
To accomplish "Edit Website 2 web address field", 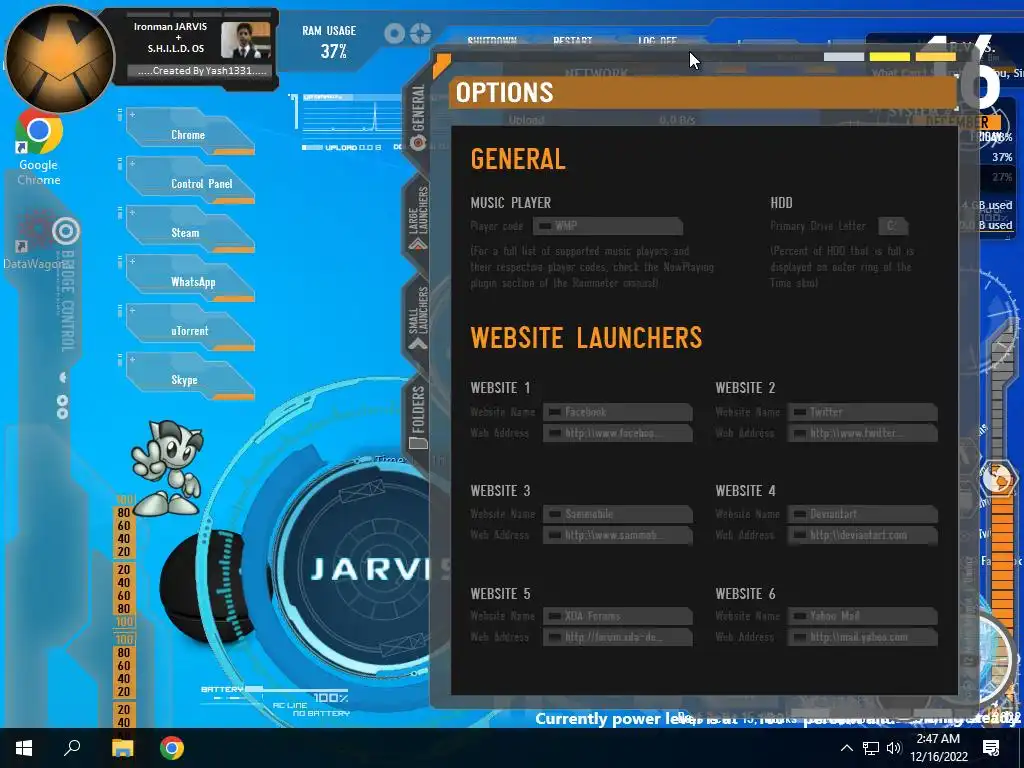I will [863, 433].
